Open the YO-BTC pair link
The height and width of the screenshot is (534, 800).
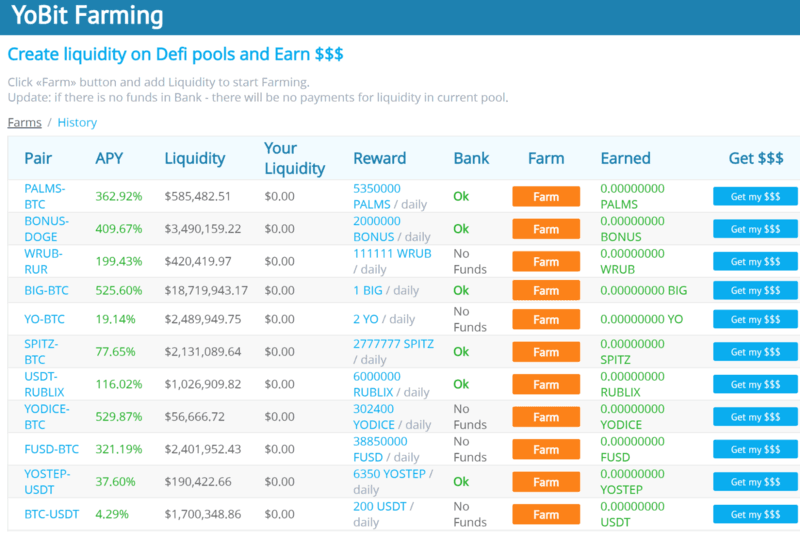pos(44,319)
